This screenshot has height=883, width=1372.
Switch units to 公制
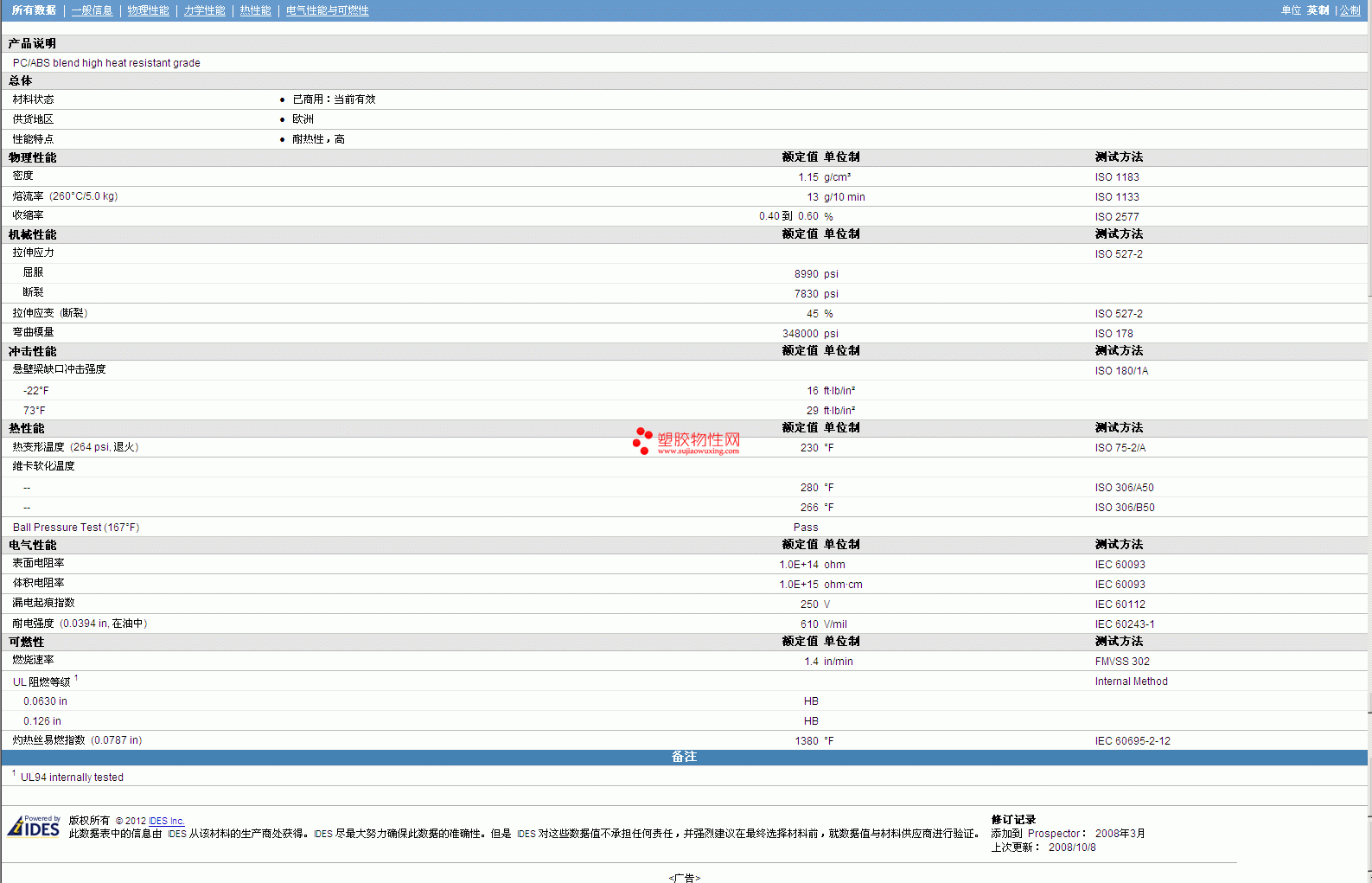[1350, 10]
